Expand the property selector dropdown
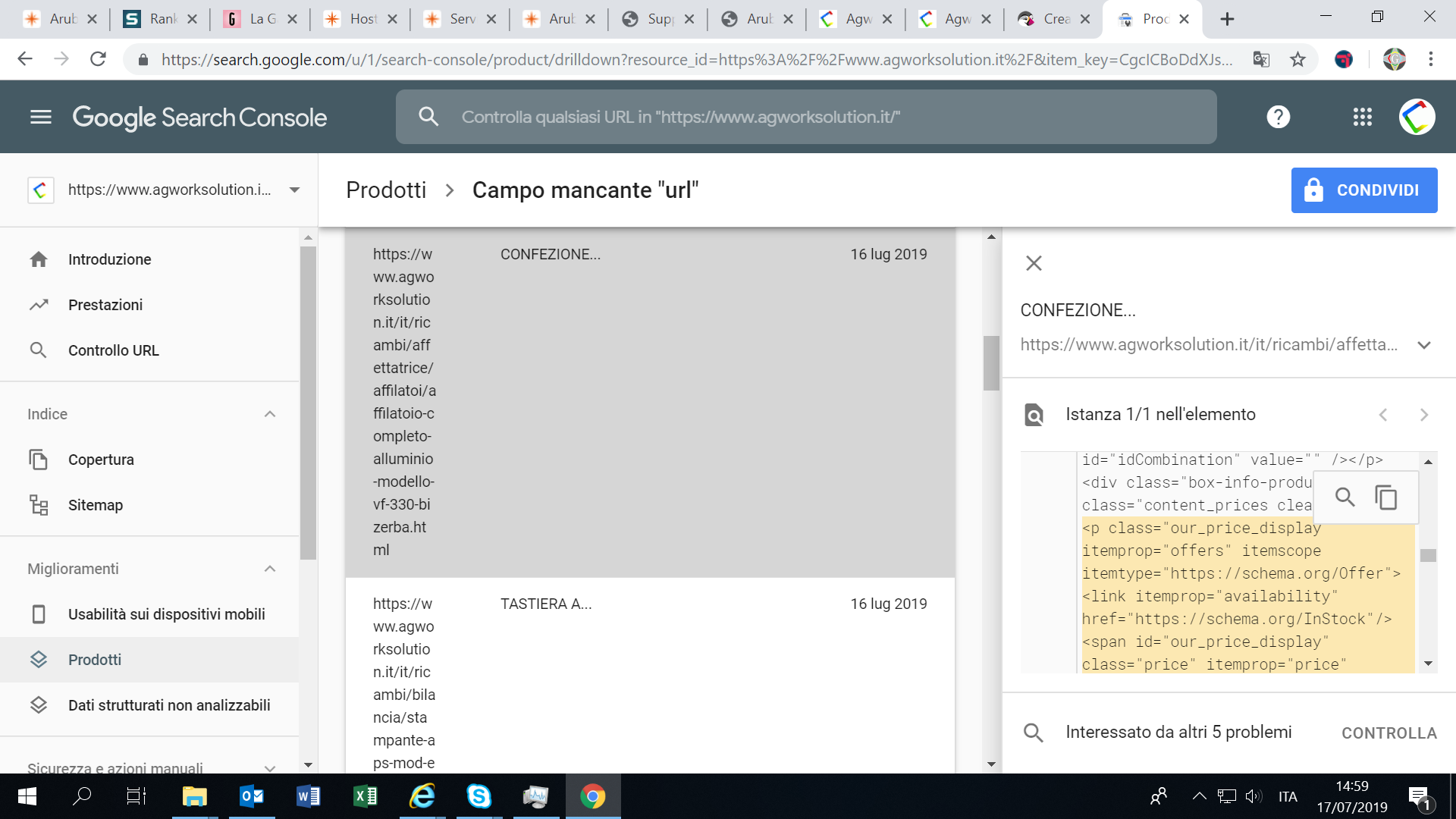Viewport: 1456px width, 819px height. coord(294,190)
